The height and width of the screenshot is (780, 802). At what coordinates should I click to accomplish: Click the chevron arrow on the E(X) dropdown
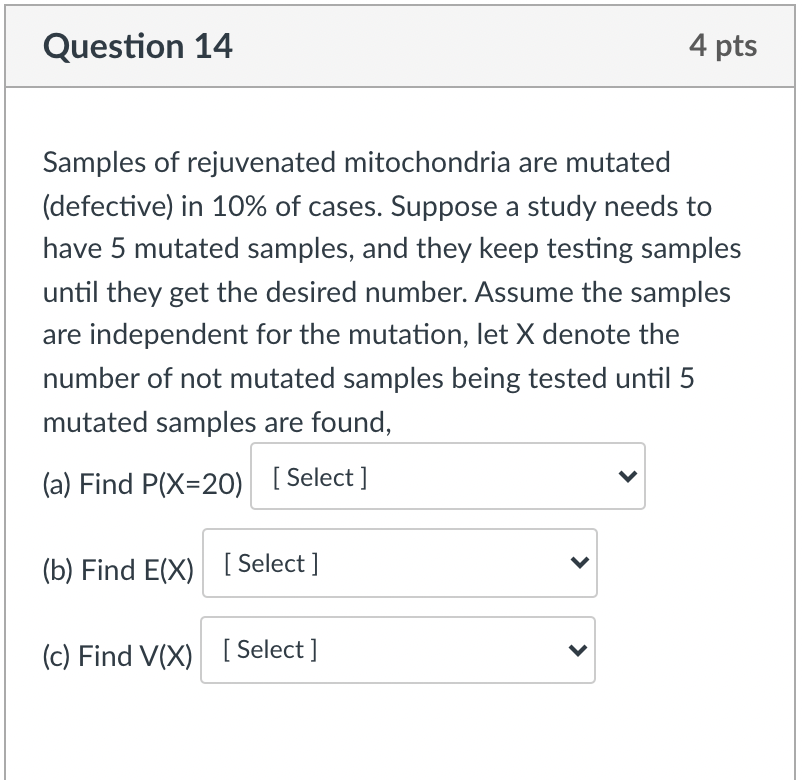click(x=578, y=563)
